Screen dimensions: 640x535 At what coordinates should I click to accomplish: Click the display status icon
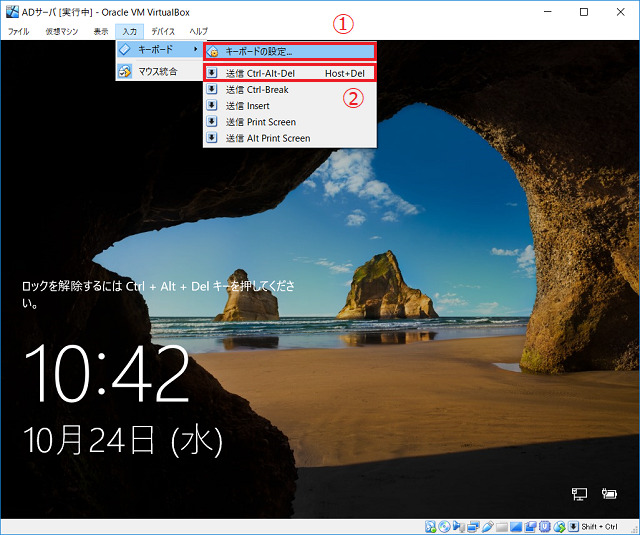point(516,527)
